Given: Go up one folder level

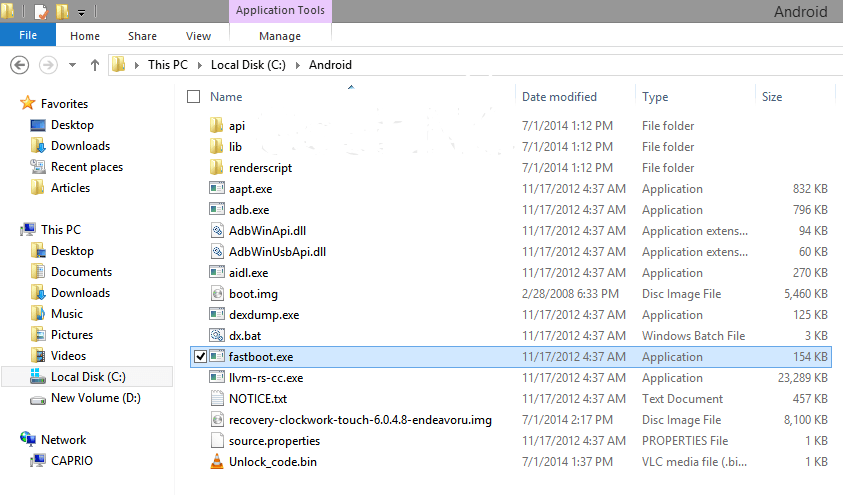Looking at the screenshot, I should 95,65.
